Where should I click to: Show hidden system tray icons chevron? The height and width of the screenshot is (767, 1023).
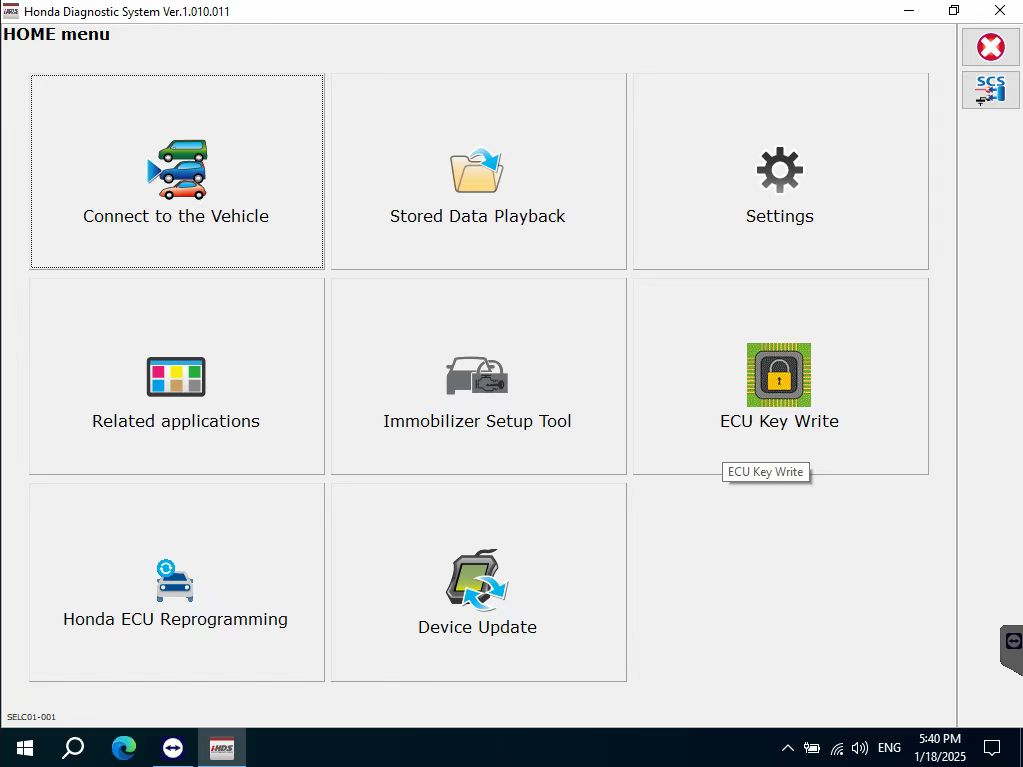(787, 748)
